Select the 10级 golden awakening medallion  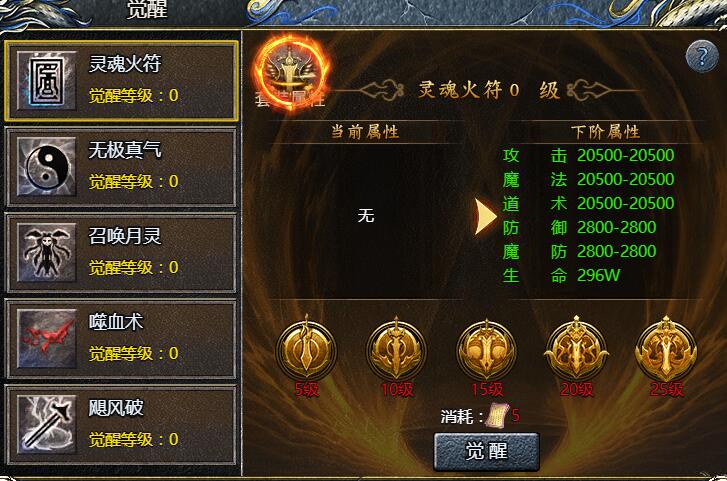click(x=396, y=348)
